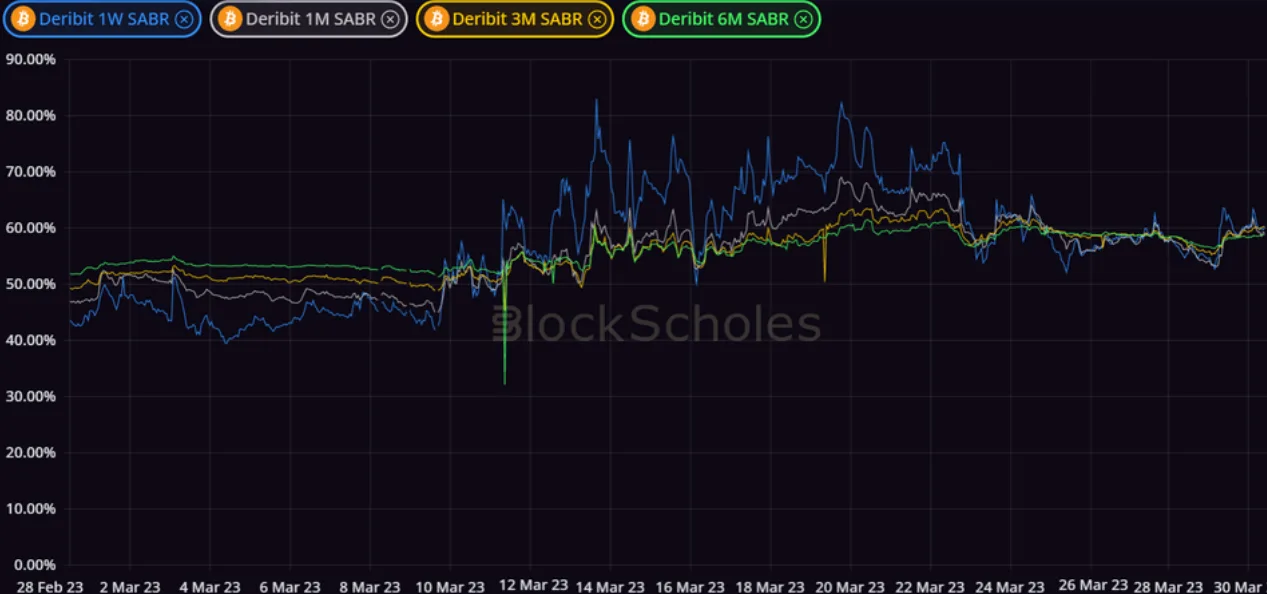Click the 24 Mar 23 date label
The width and height of the screenshot is (1267, 594).
click(1012, 586)
